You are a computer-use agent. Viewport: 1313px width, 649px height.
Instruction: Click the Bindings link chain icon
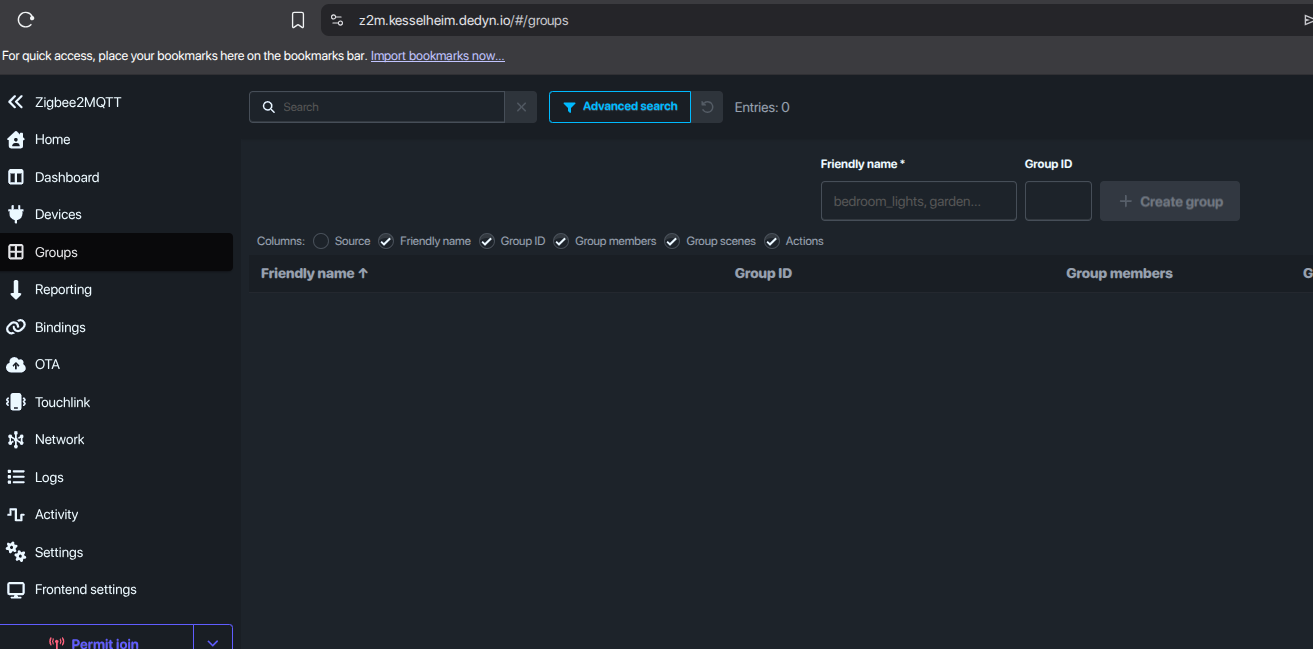(x=15, y=327)
